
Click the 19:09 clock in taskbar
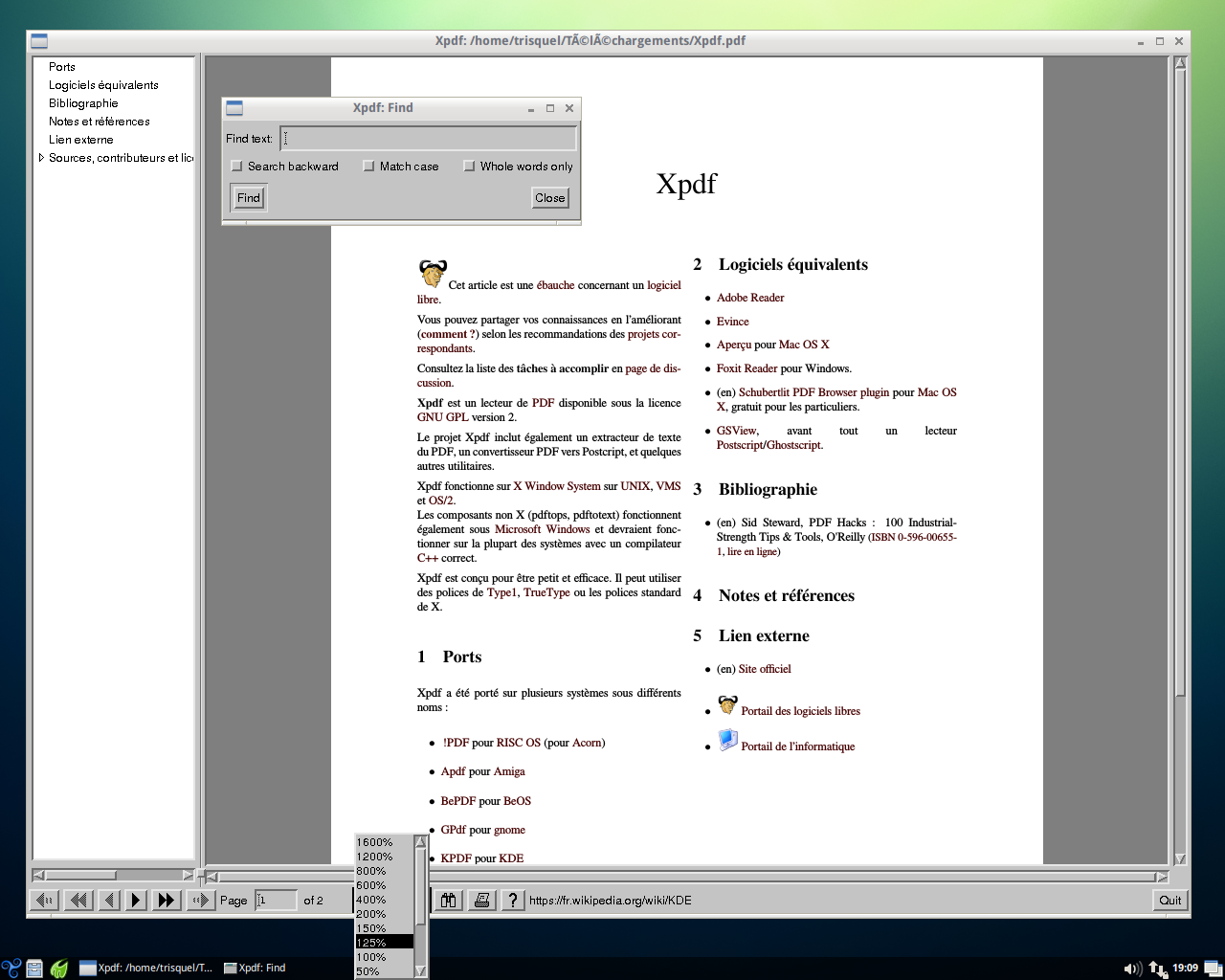click(1185, 968)
